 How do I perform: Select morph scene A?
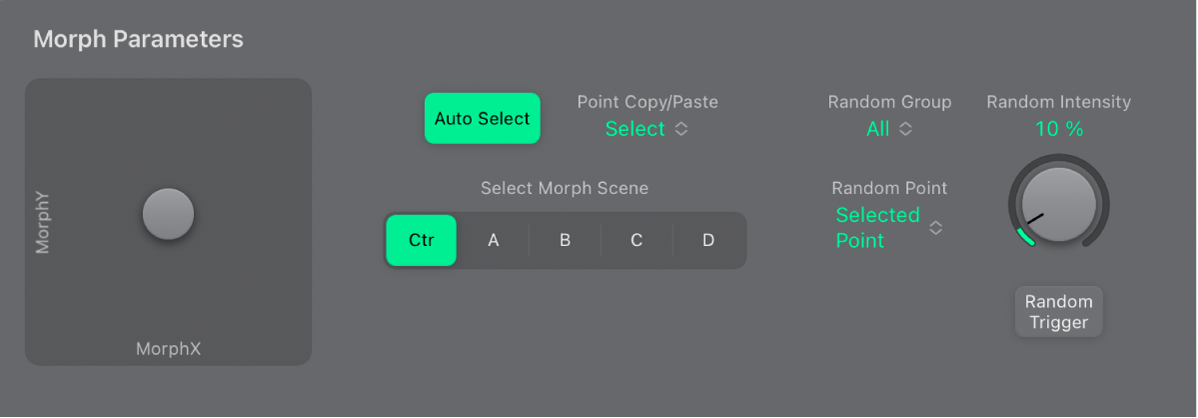coord(493,240)
